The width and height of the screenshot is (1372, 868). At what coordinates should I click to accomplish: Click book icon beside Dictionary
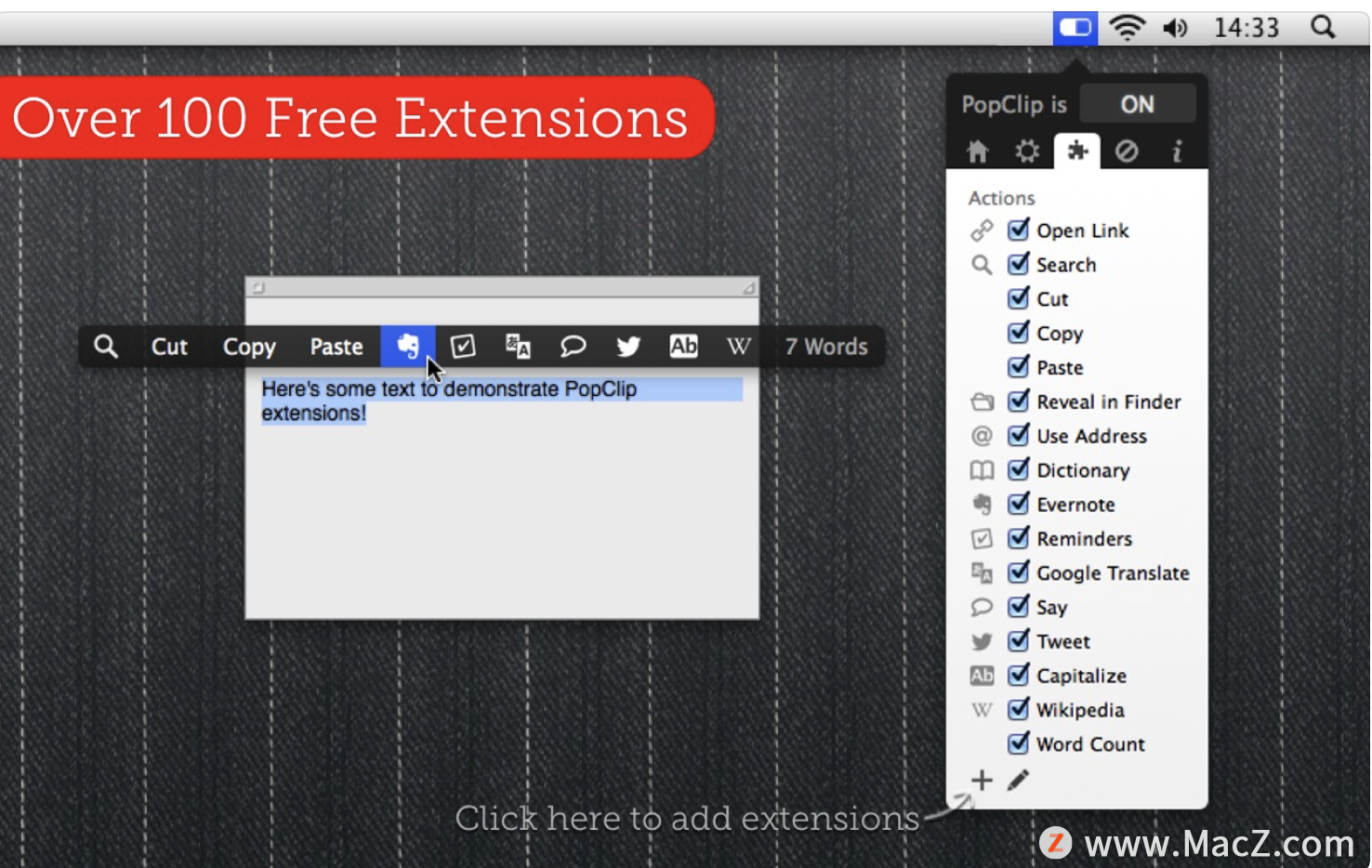point(982,470)
